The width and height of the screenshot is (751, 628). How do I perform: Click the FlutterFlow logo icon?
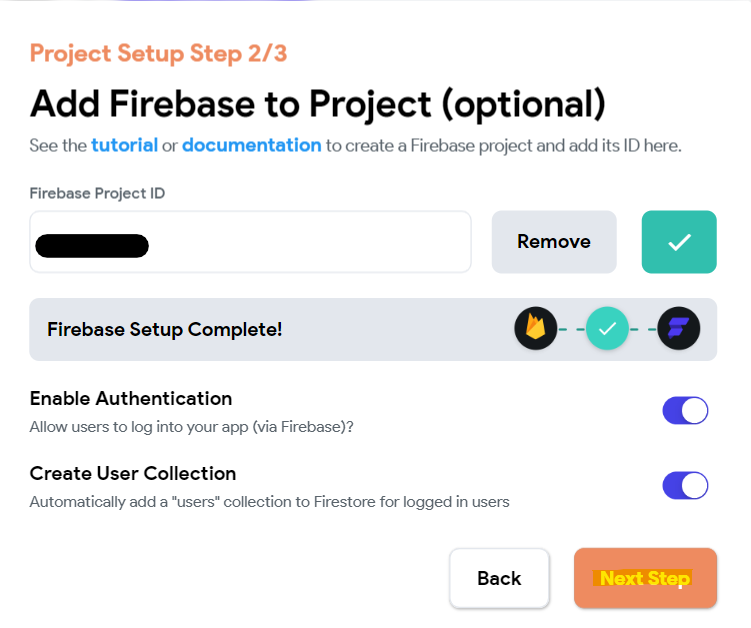coord(679,328)
